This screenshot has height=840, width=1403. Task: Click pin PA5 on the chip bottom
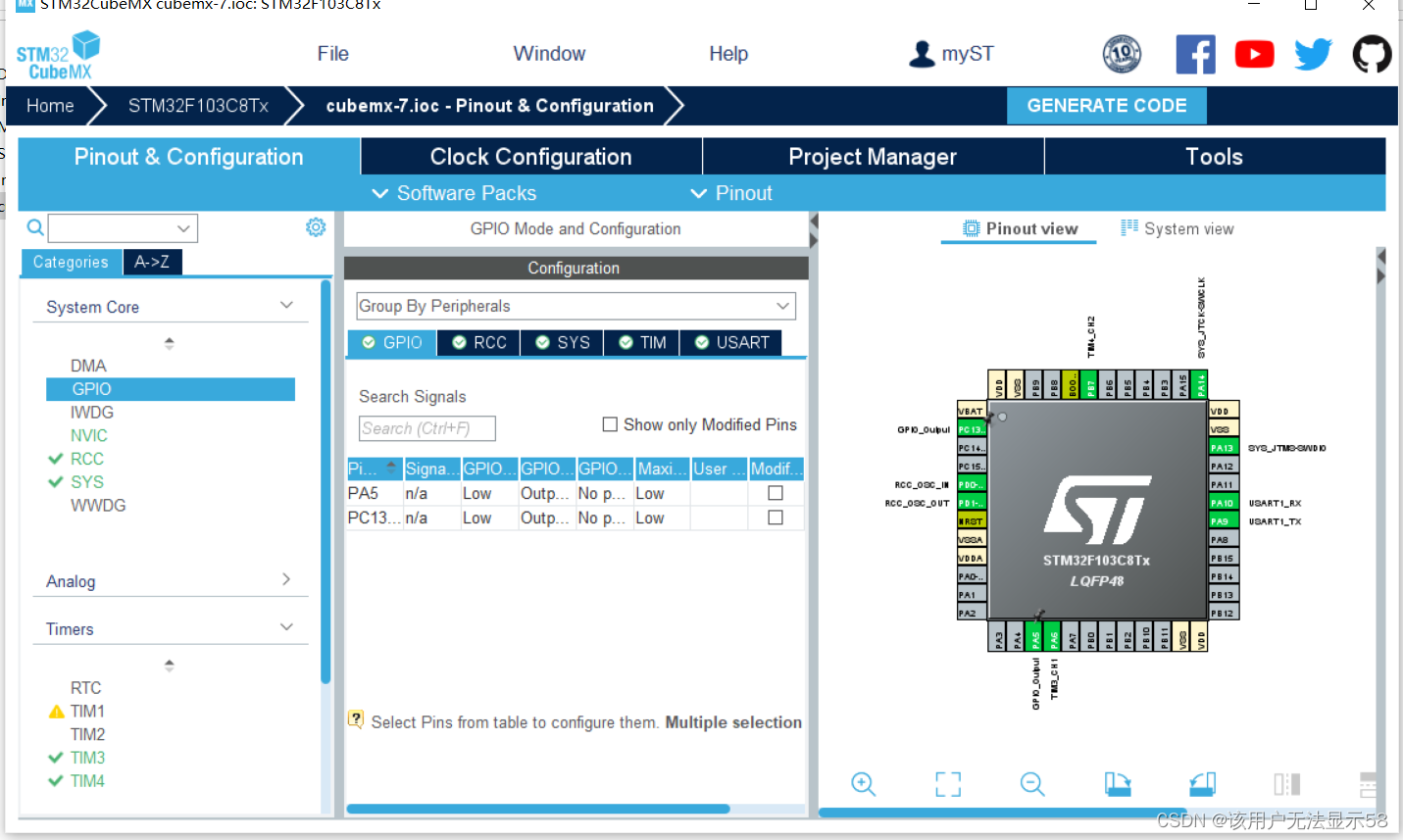pyautogui.click(x=1035, y=637)
